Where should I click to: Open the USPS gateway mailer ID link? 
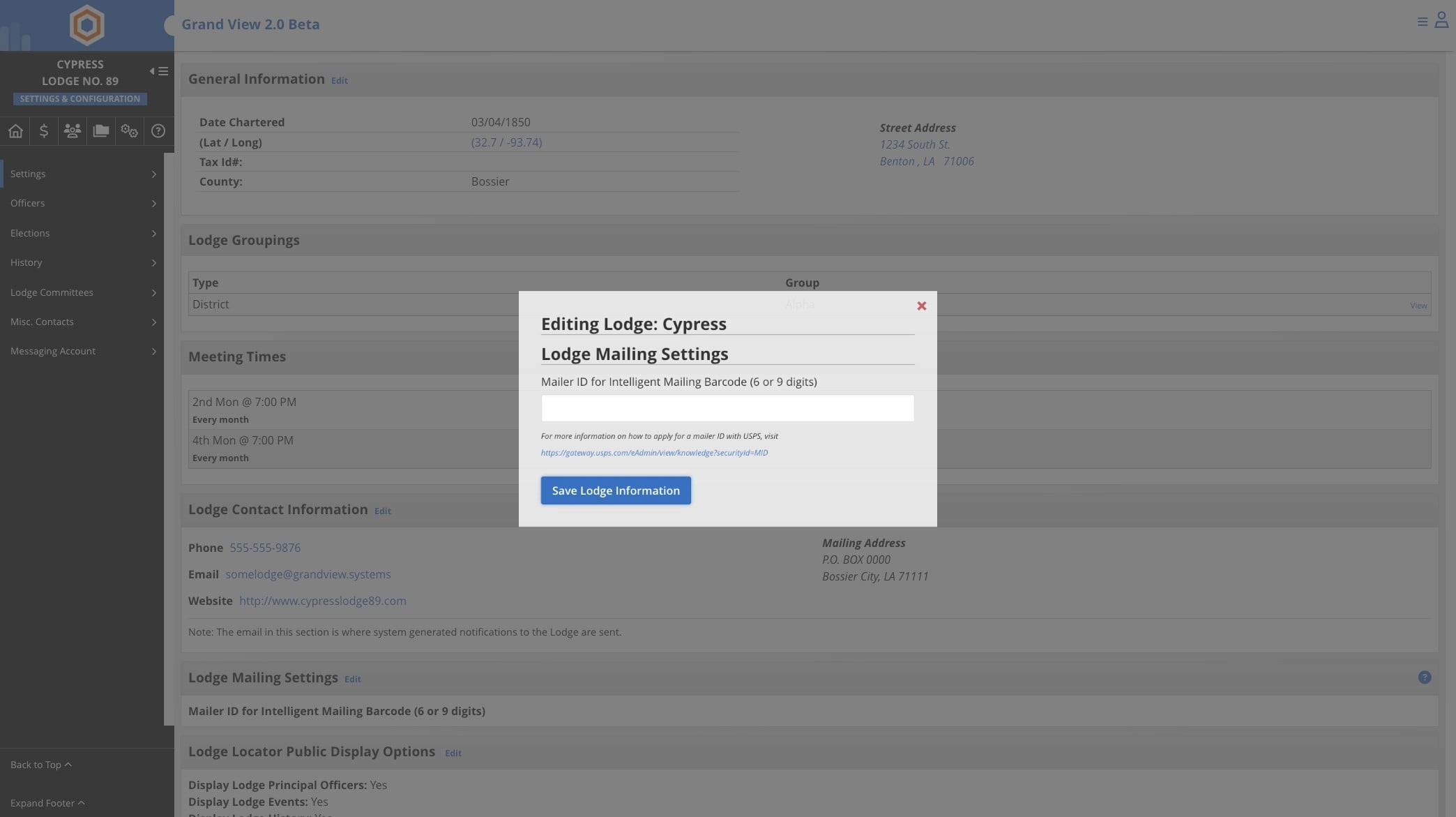click(654, 453)
